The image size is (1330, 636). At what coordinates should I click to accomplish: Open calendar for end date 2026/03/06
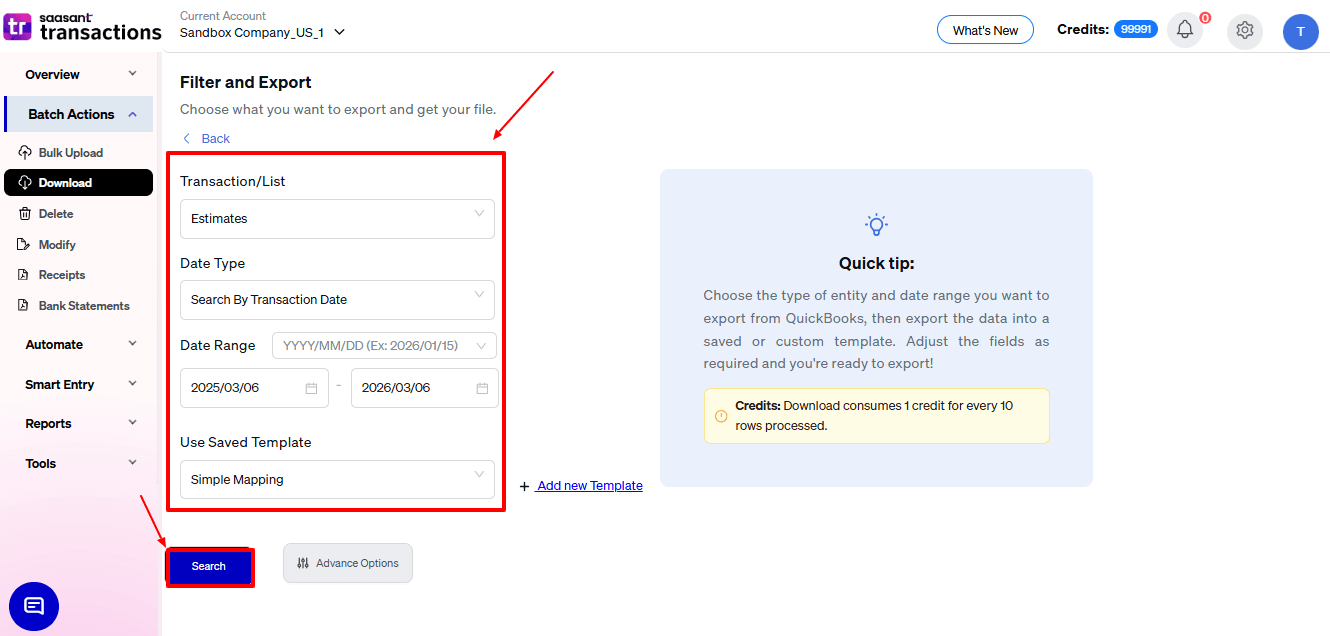click(x=482, y=388)
